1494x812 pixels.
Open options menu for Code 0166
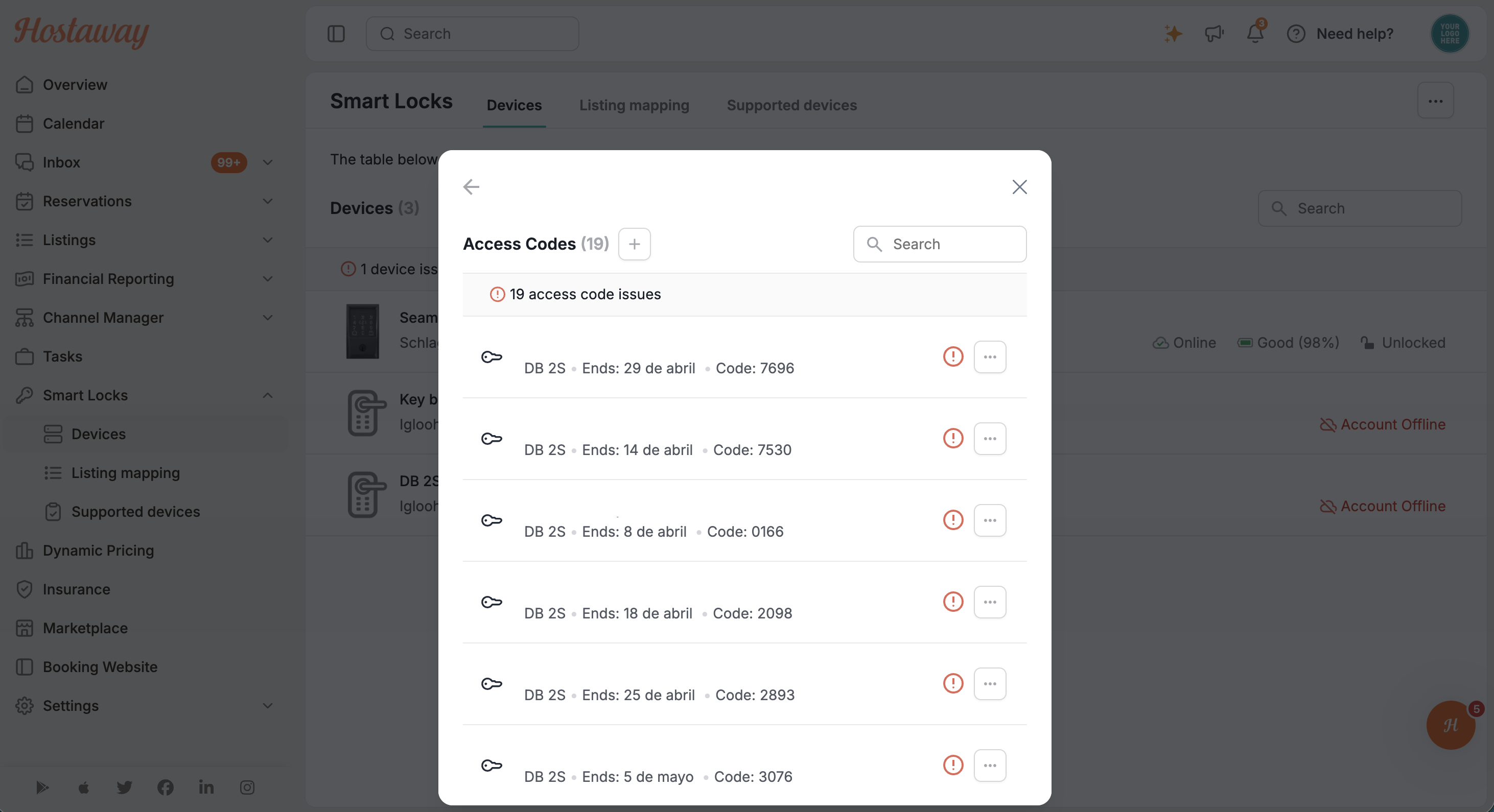click(990, 520)
